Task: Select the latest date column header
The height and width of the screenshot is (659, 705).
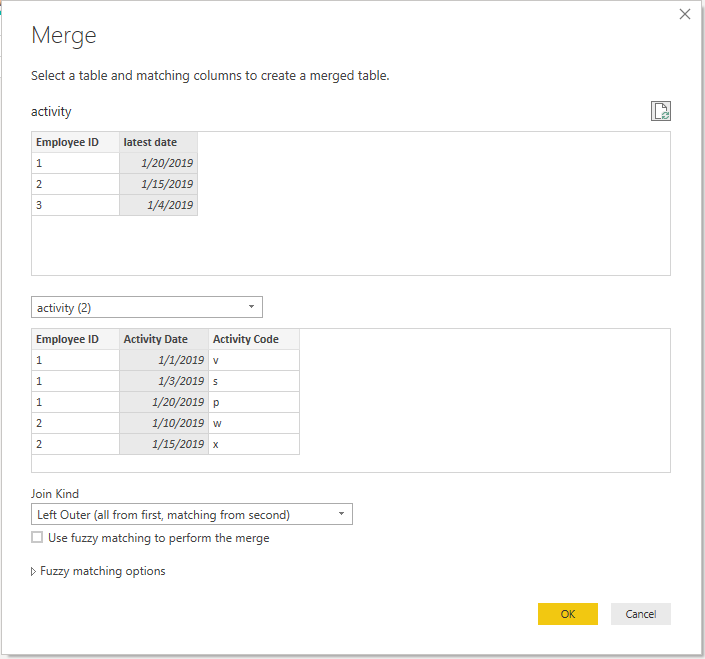Action: point(158,142)
